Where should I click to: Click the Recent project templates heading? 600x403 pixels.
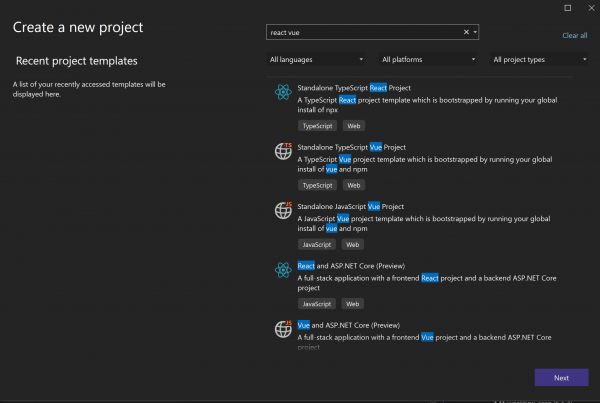(77, 61)
